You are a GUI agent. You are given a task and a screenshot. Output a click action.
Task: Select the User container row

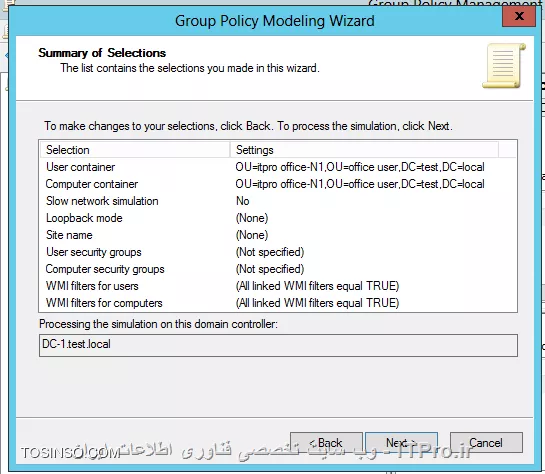[278, 167]
